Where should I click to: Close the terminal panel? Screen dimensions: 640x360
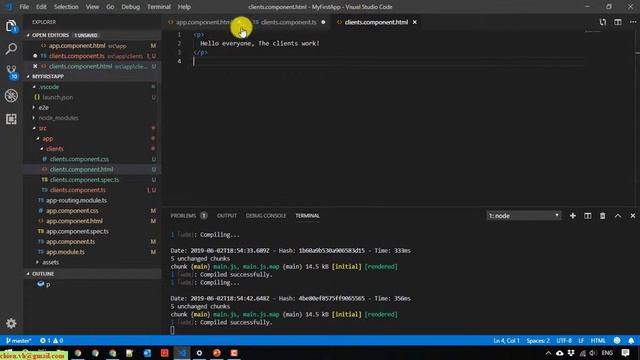tap(632, 216)
